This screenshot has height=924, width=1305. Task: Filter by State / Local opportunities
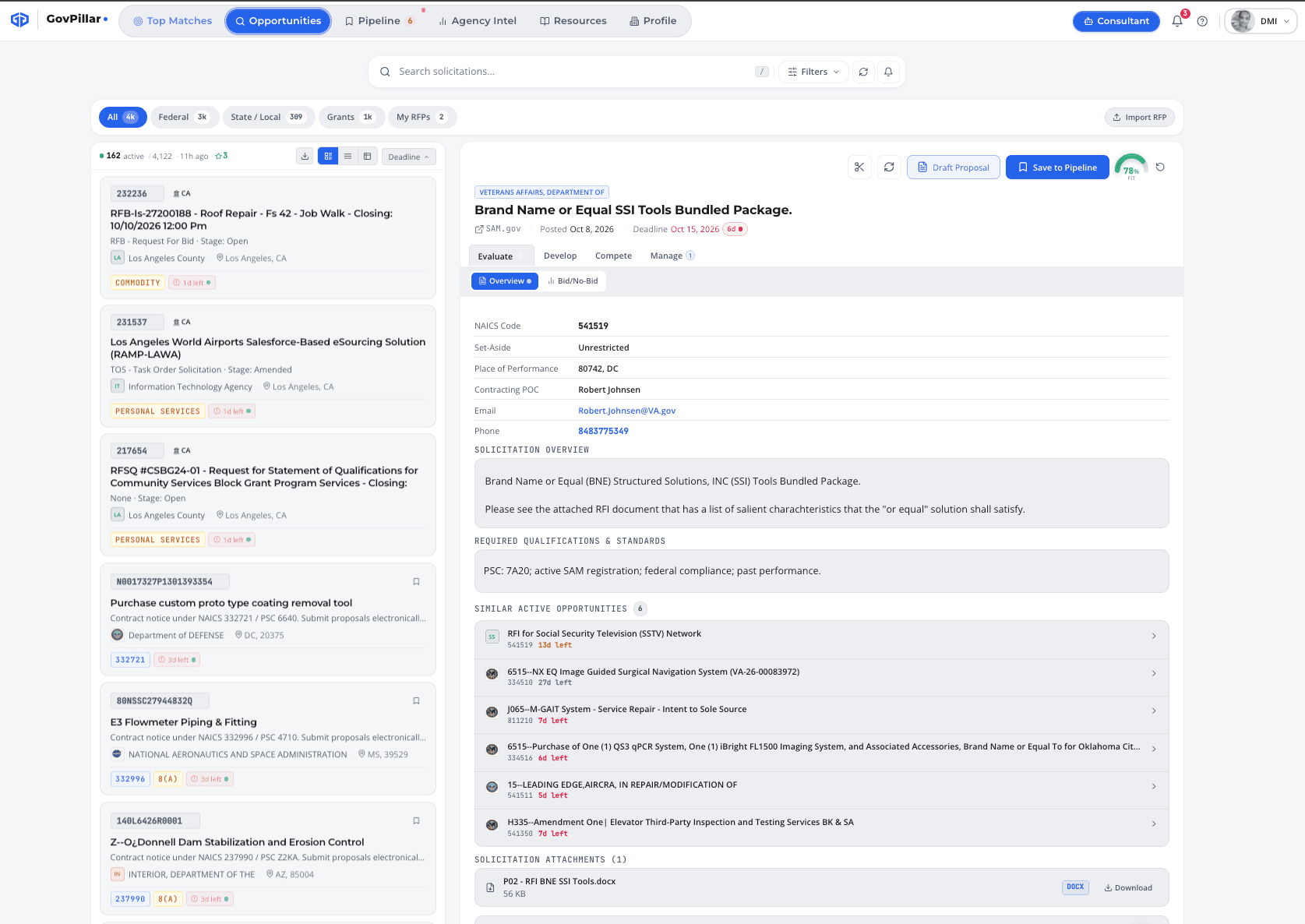pos(268,117)
